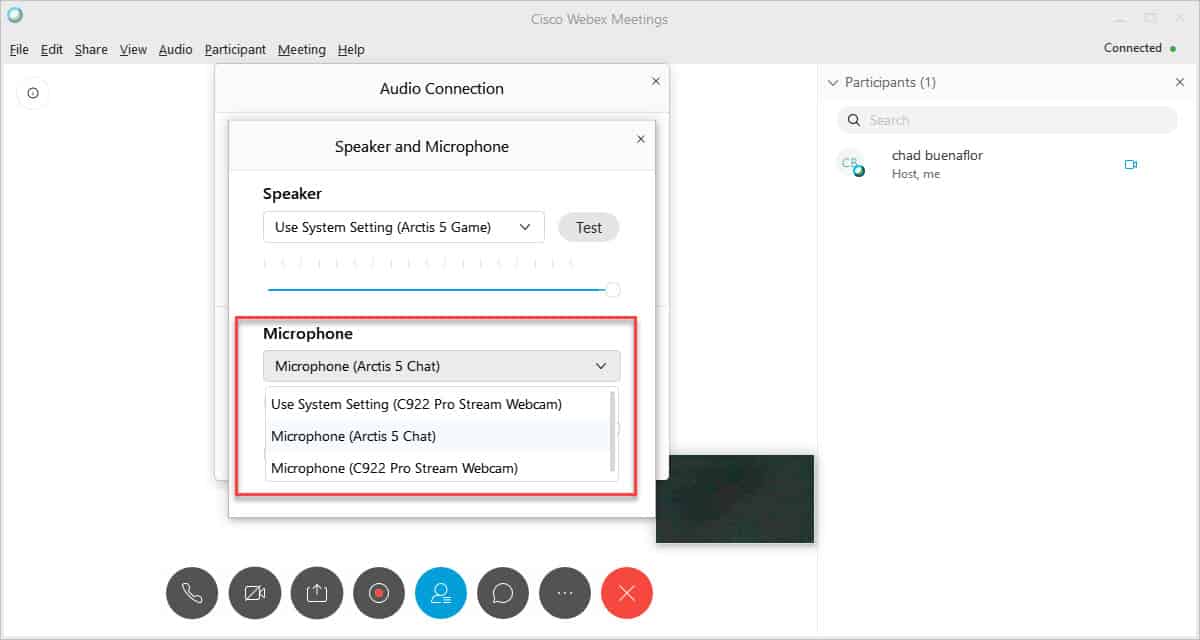This screenshot has width=1200, height=640.
Task: Open the more options ellipsis button
Action: coord(565,593)
